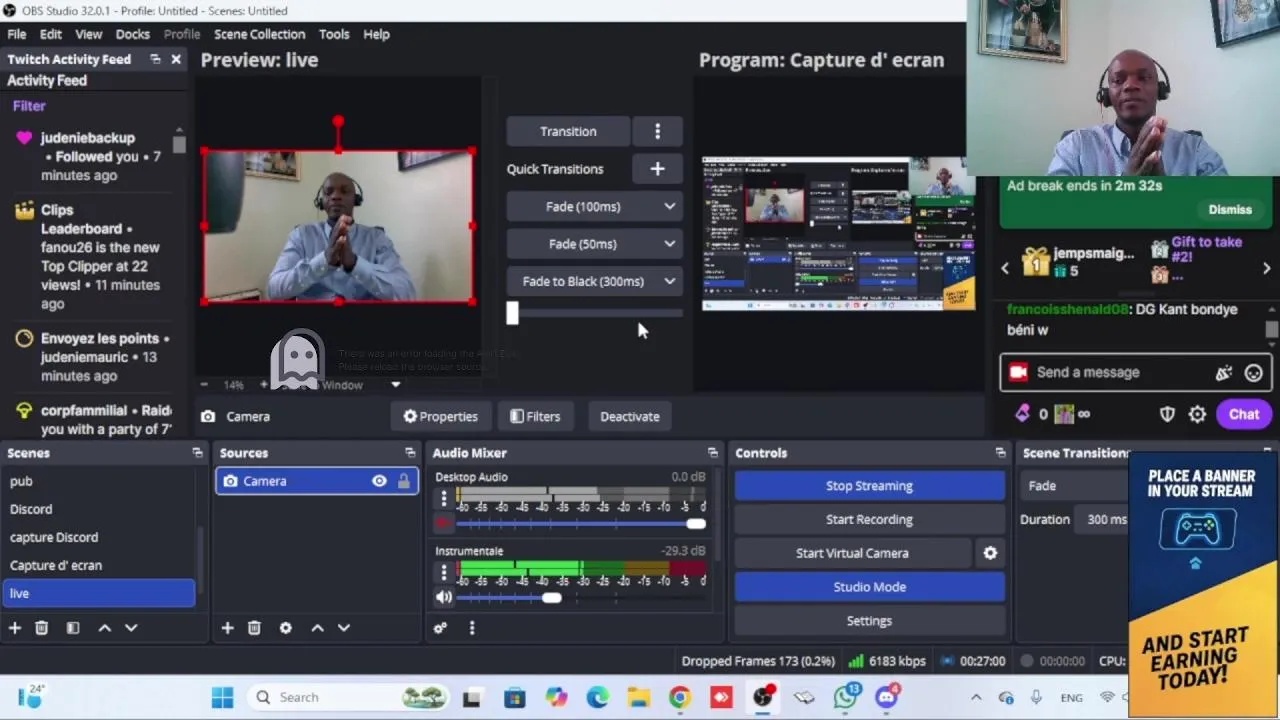Remove the selected scene with the trash icon
This screenshot has height=720, width=1280.
tap(41, 628)
